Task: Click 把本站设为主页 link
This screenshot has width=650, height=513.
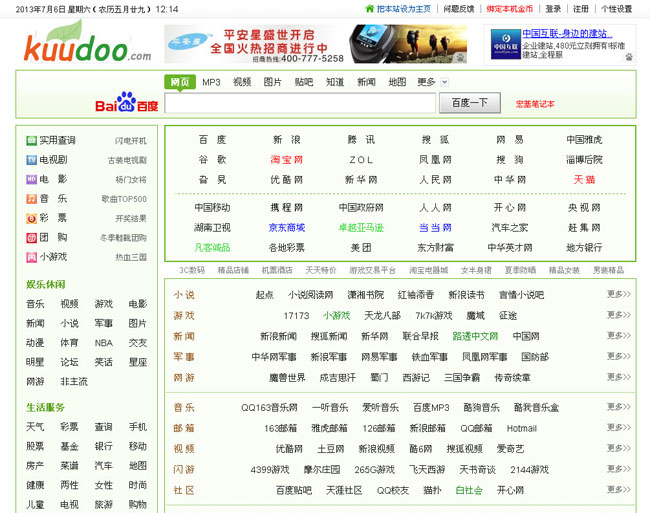Action: [403, 9]
